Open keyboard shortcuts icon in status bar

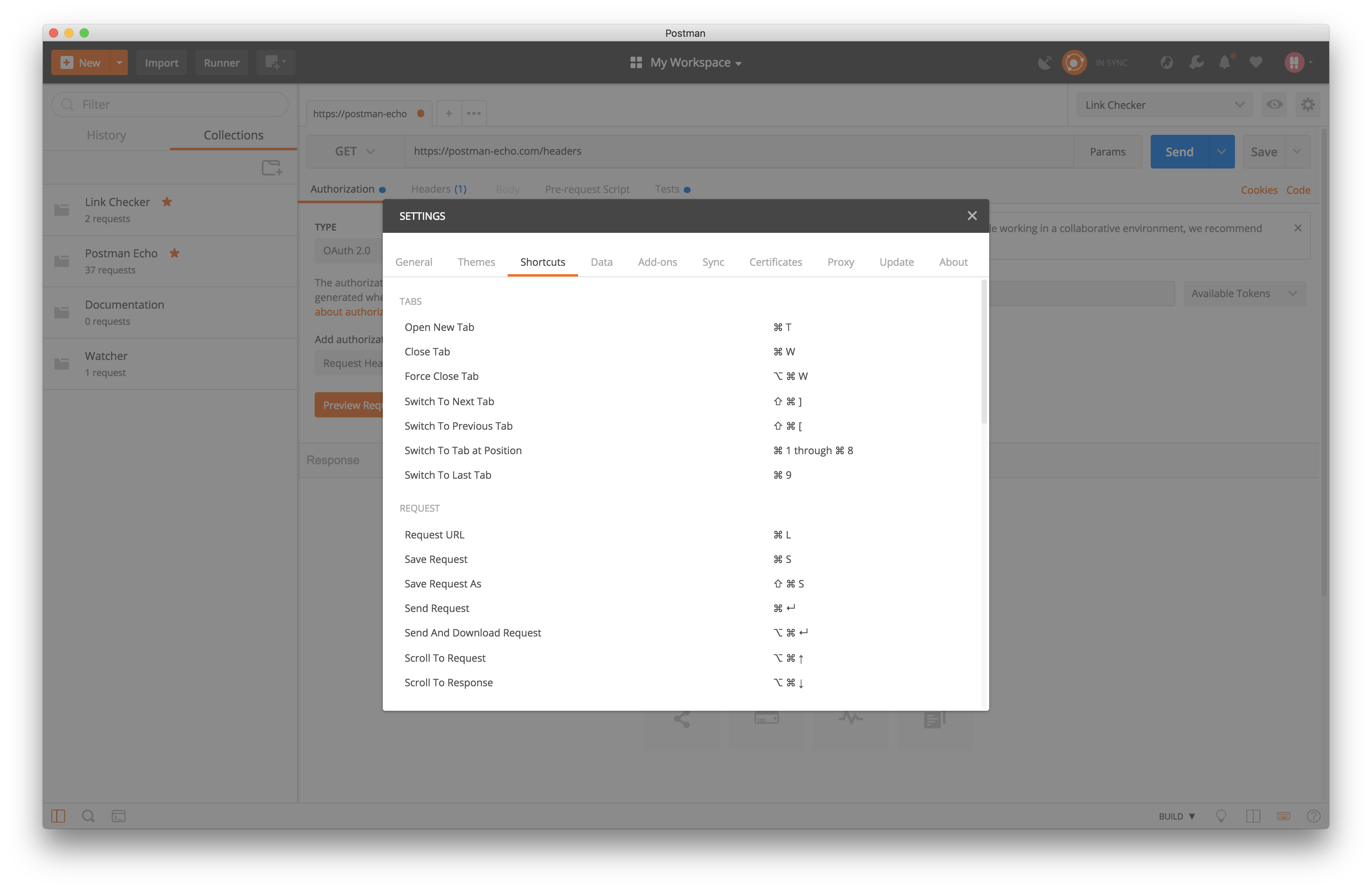[x=1283, y=816]
